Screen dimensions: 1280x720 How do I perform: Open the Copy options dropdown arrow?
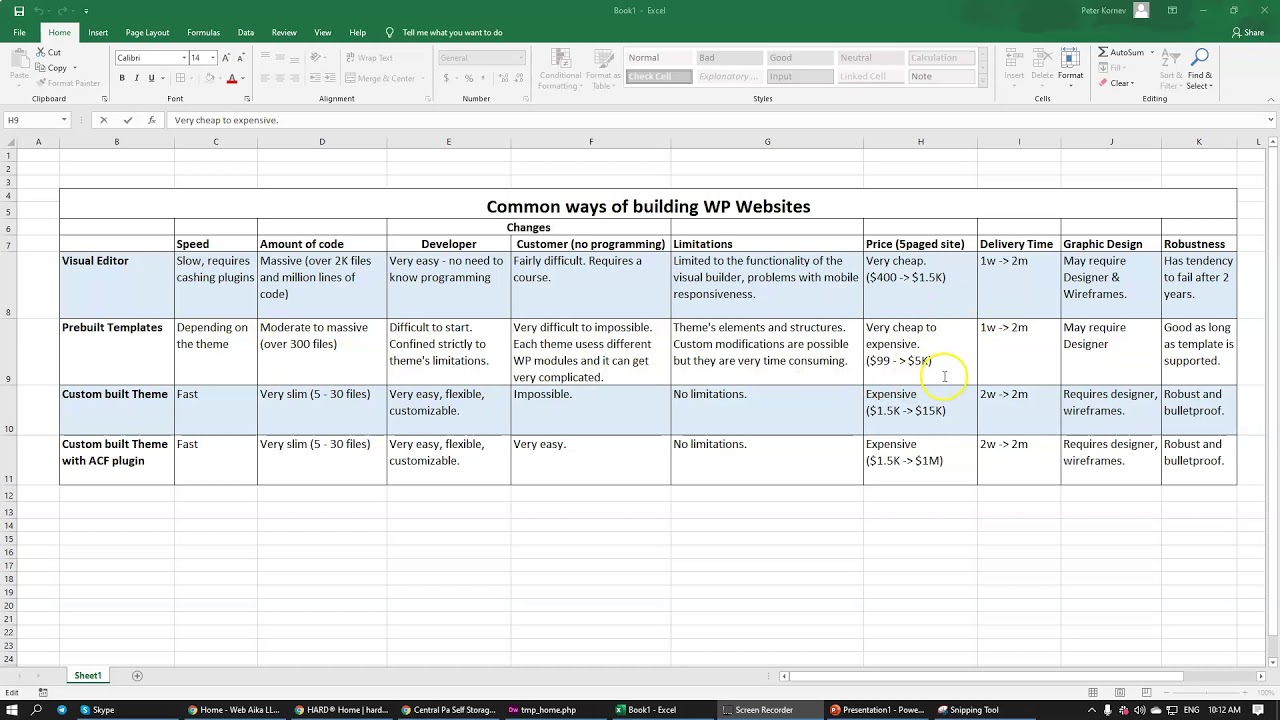(x=74, y=68)
